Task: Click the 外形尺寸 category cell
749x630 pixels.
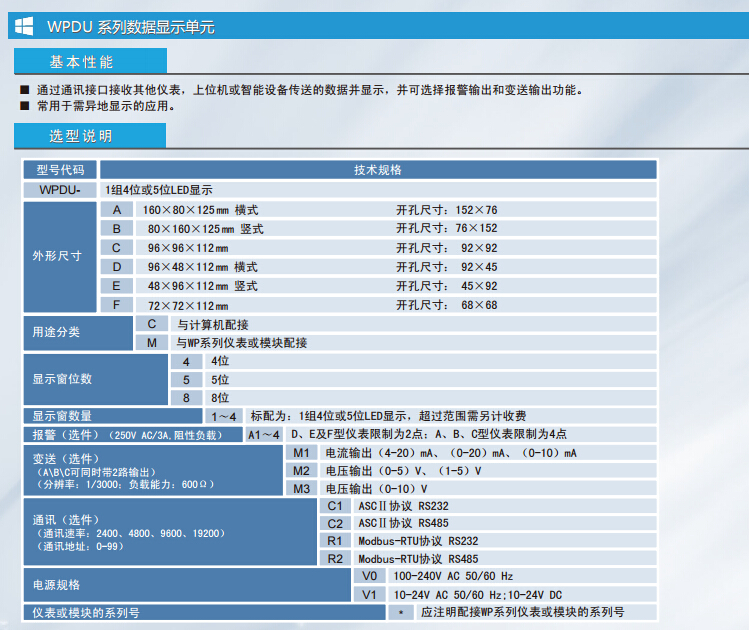Action: (58, 256)
